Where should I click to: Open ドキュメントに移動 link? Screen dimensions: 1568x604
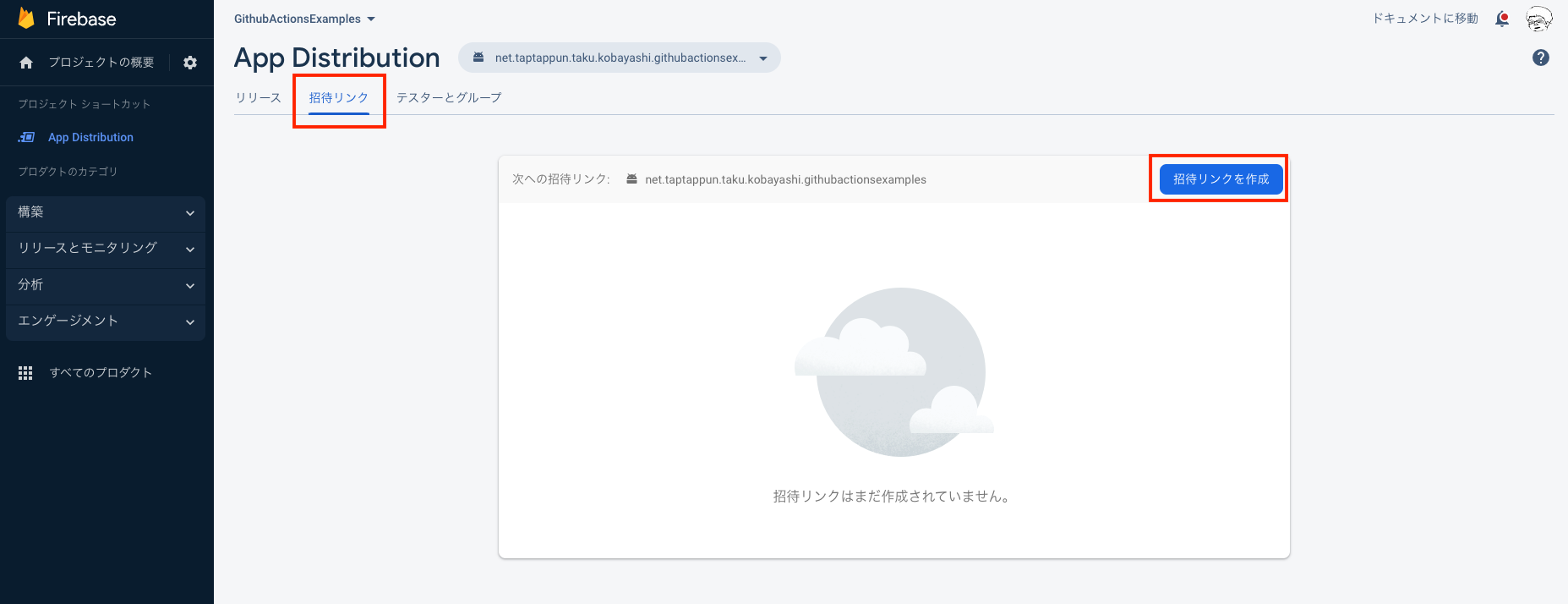click(x=1425, y=19)
